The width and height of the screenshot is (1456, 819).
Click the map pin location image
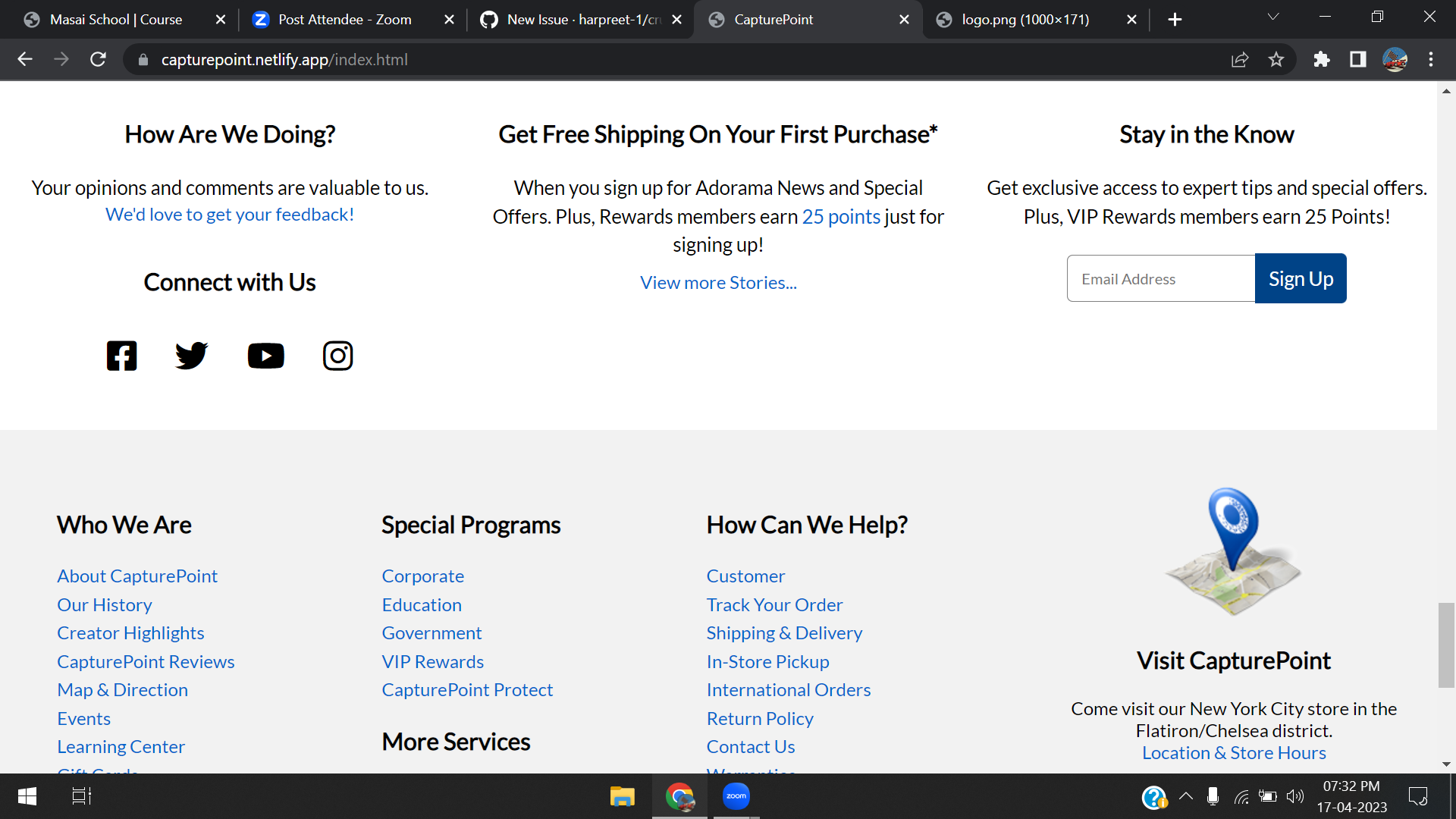point(1233,551)
